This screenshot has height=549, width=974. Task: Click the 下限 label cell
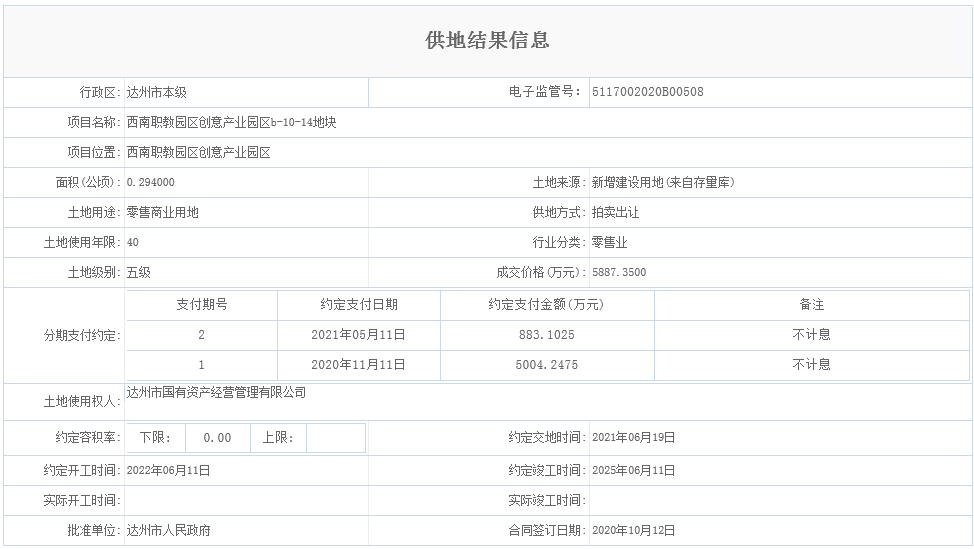click(x=156, y=438)
